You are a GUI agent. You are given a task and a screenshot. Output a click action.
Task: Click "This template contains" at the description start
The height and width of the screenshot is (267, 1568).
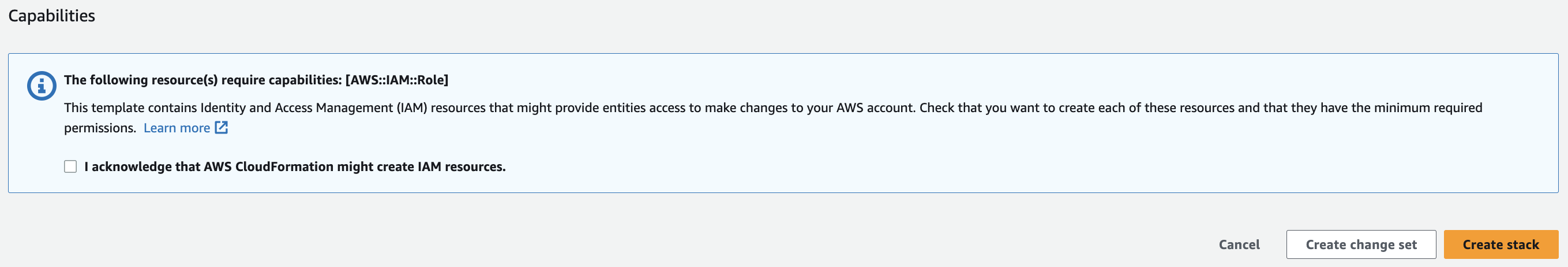click(x=130, y=108)
